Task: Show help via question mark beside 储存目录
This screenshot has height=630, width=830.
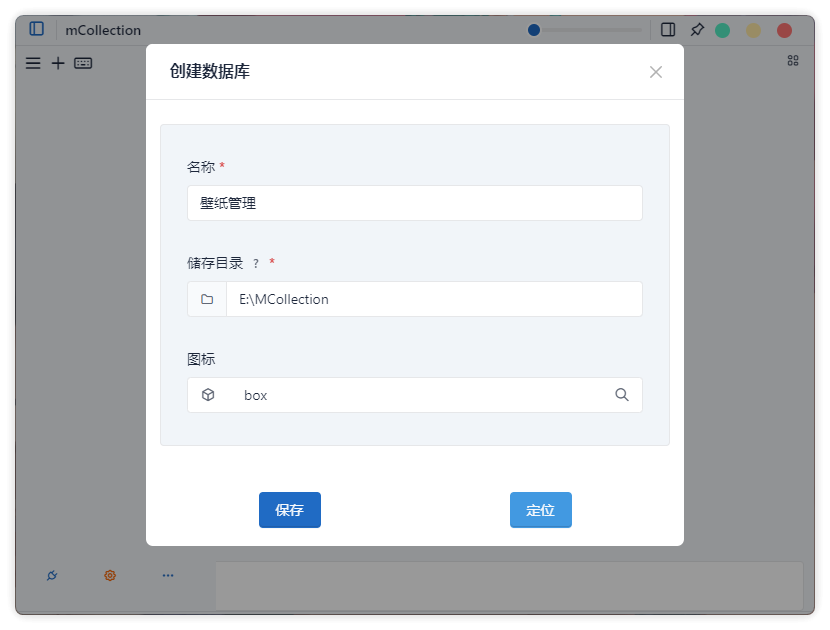Action: [256, 264]
